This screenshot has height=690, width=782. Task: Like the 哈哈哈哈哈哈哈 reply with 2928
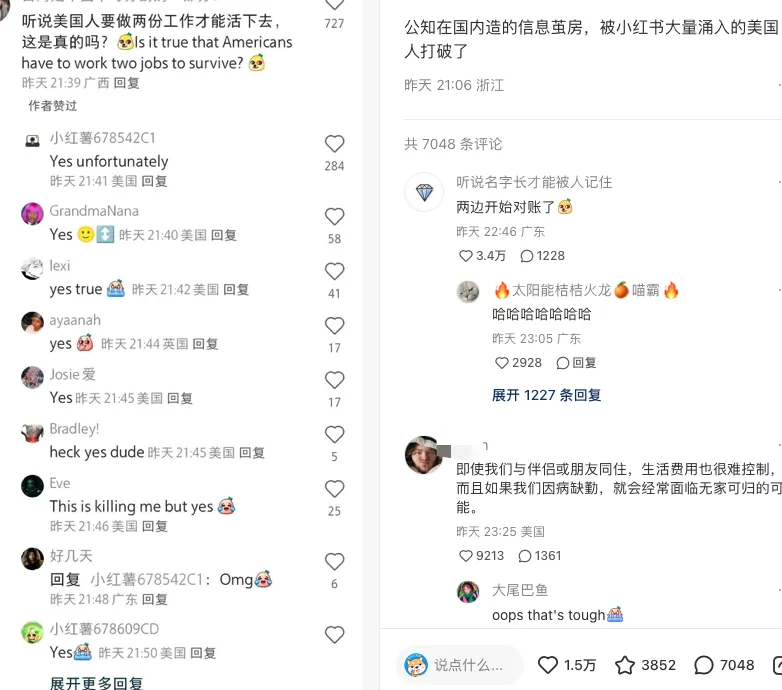[x=501, y=363]
